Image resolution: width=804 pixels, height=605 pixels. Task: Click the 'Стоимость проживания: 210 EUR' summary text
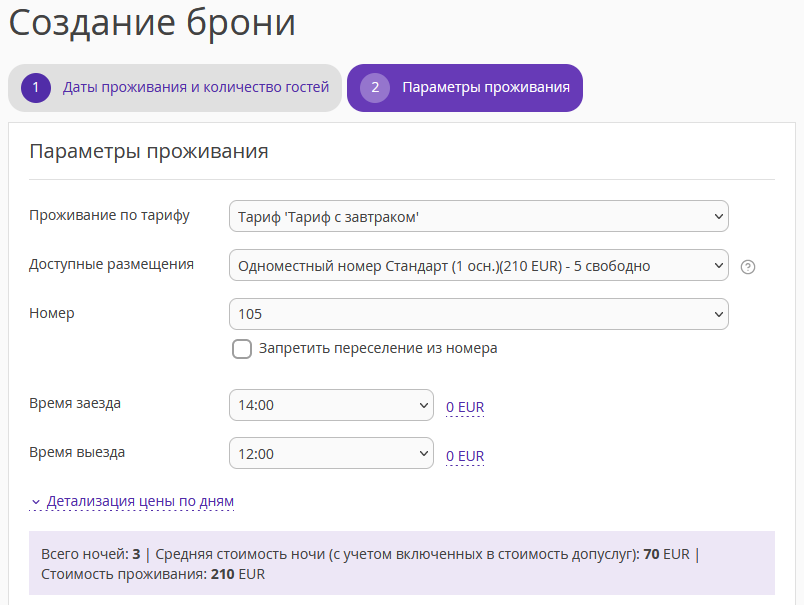[153, 574]
